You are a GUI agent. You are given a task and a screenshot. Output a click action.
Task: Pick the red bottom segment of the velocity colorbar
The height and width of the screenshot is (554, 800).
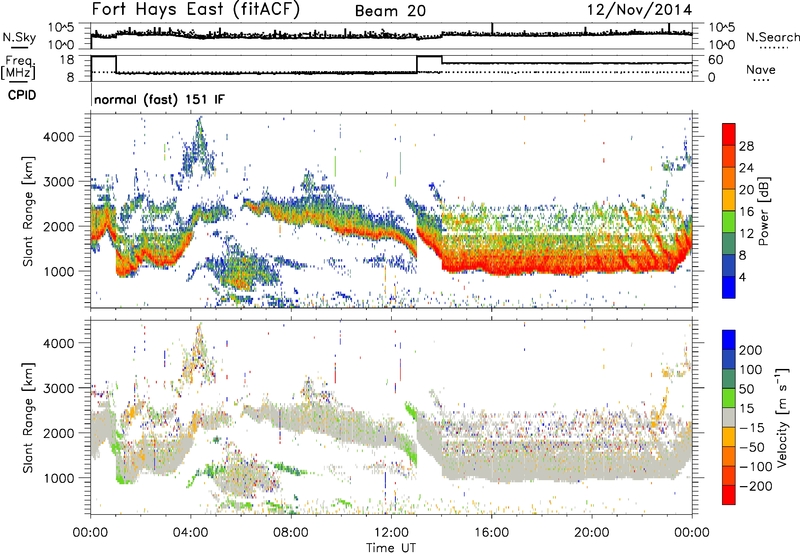pos(729,495)
